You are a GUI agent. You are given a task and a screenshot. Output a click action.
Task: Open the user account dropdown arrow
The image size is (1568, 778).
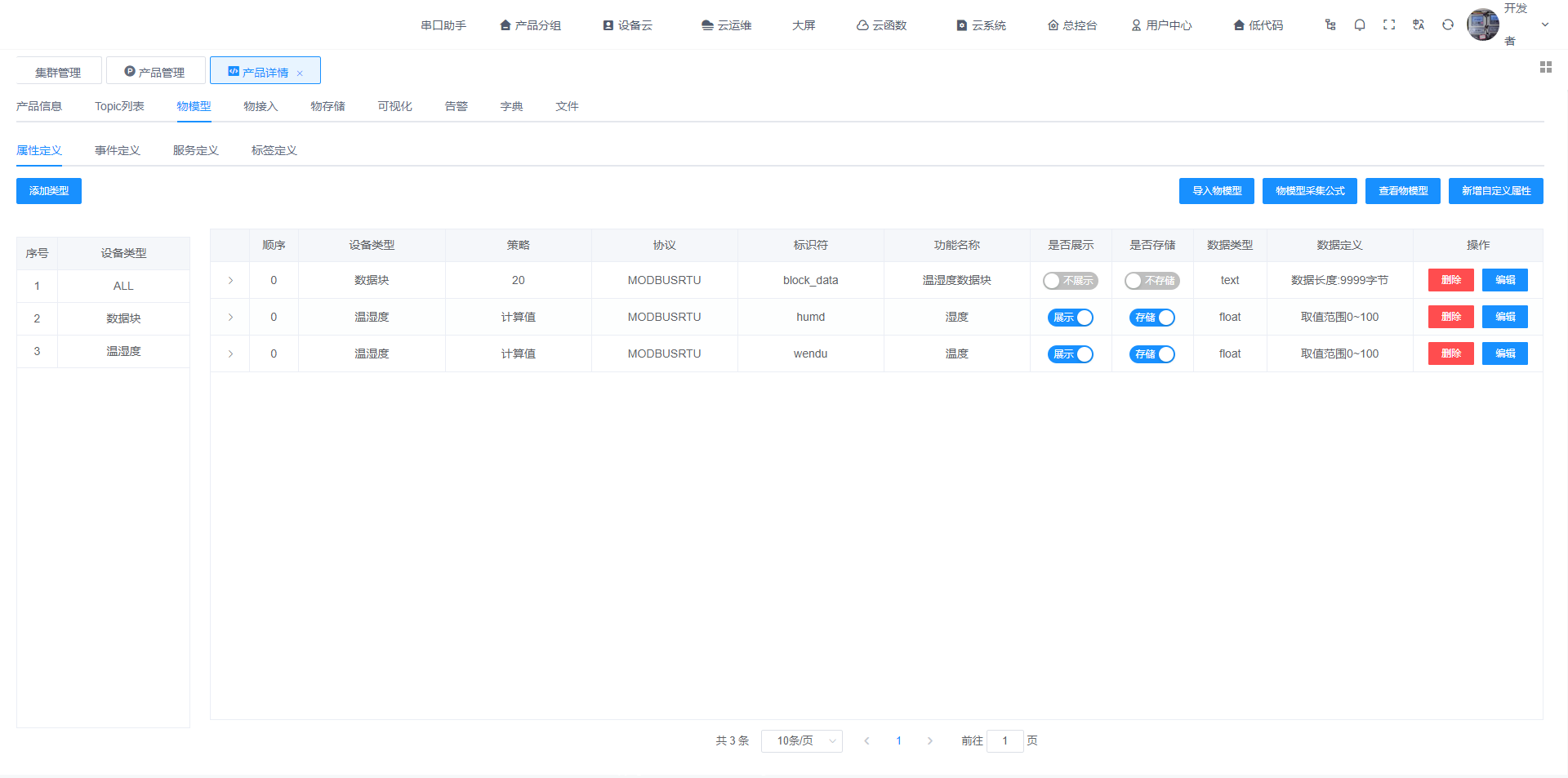[x=1545, y=24]
